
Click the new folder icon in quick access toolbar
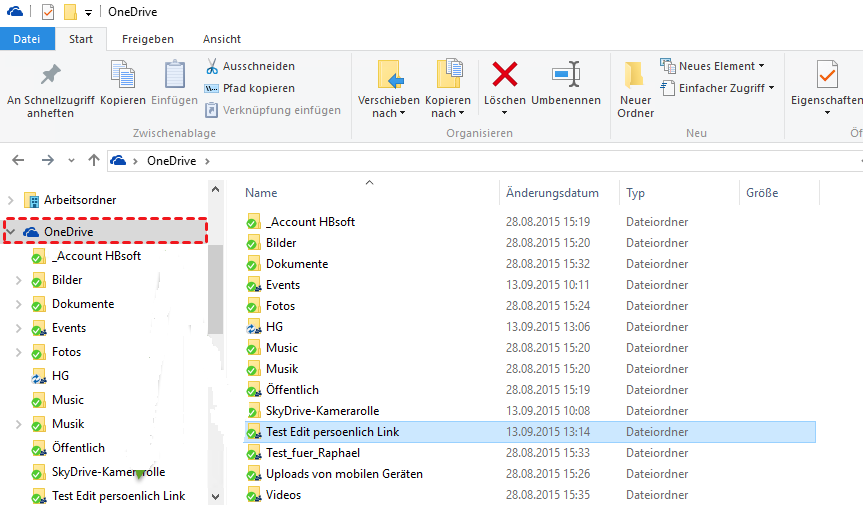tap(70, 12)
